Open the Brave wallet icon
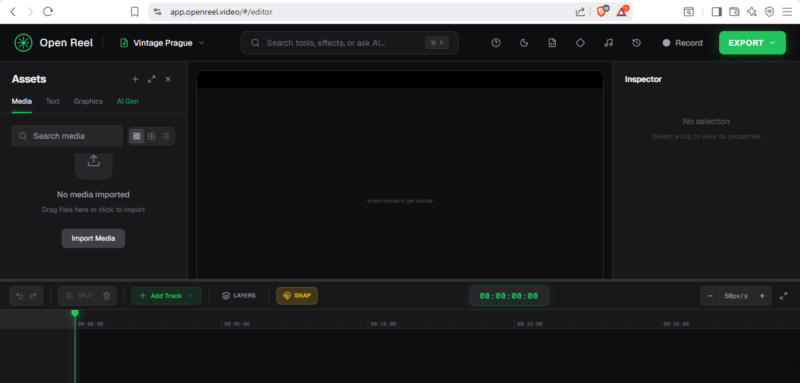 coord(734,12)
